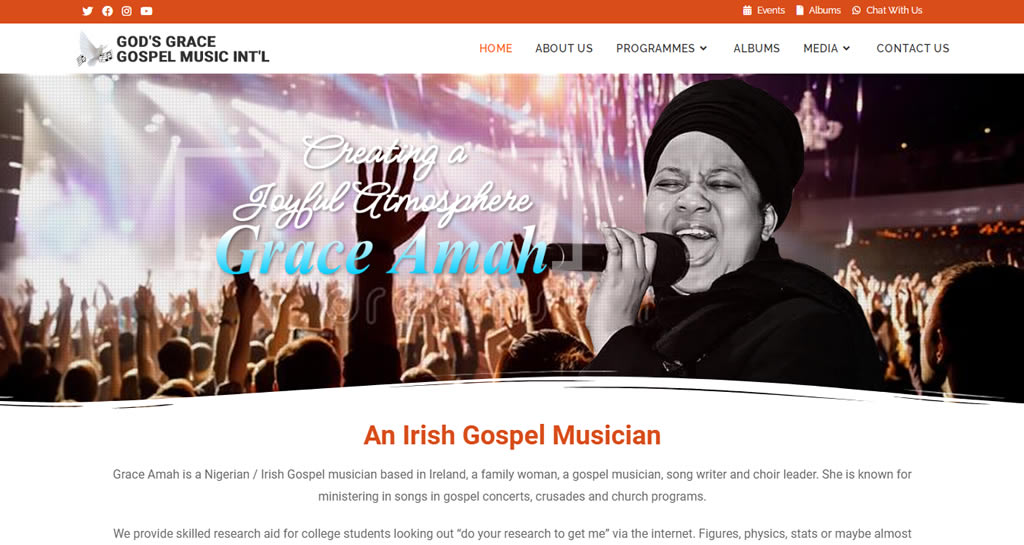Open the Albums navigation item
Viewport: 1024px width, 545px height.
(756, 48)
